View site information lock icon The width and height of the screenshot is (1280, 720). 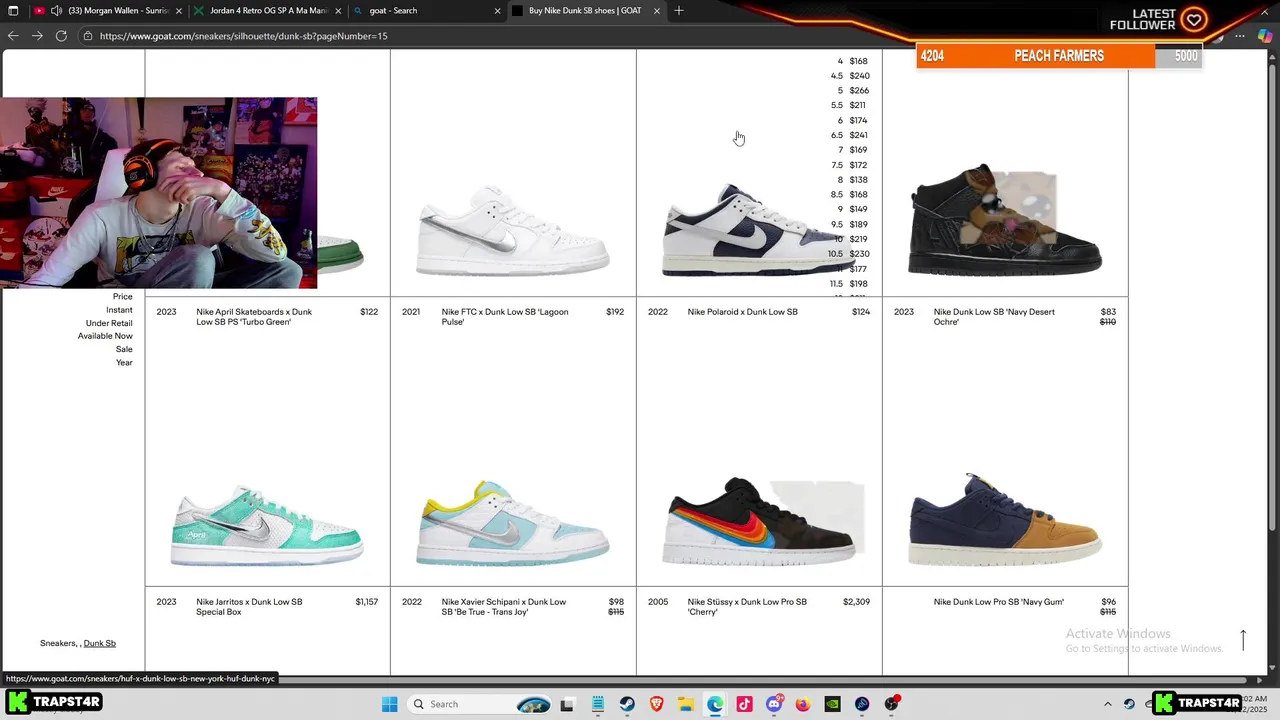pyautogui.click(x=88, y=36)
